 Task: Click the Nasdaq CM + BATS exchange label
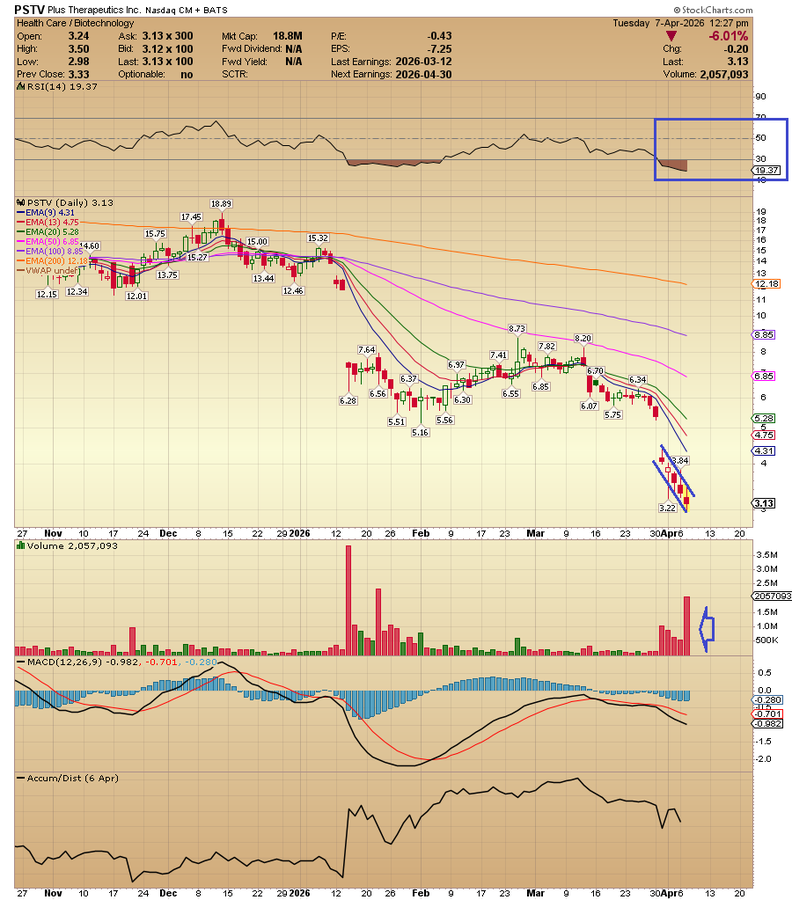(x=186, y=10)
